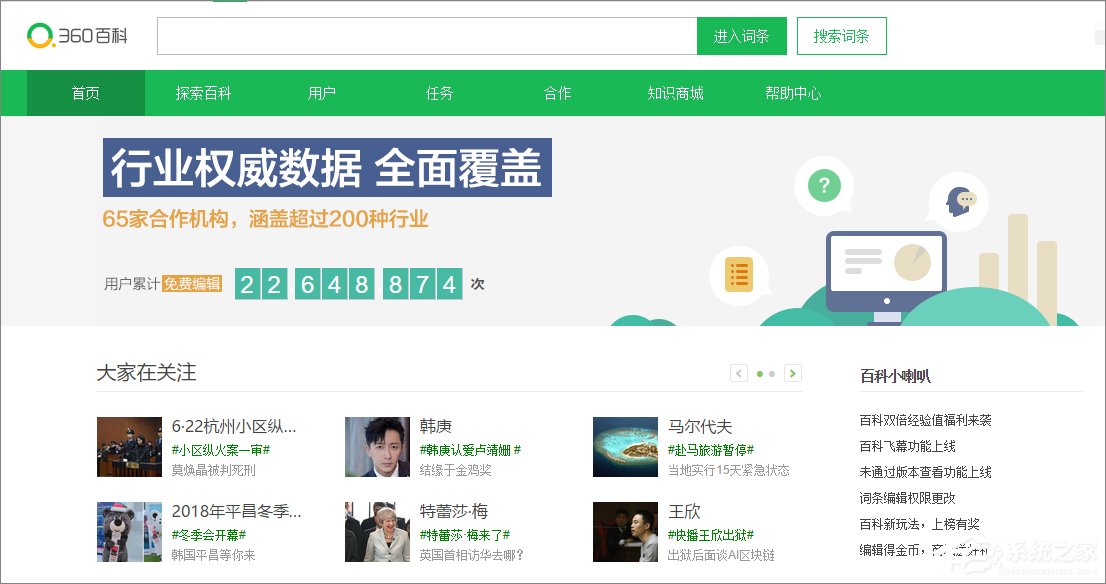Open the 6·22杭州小区纵... entry title

(x=234, y=427)
